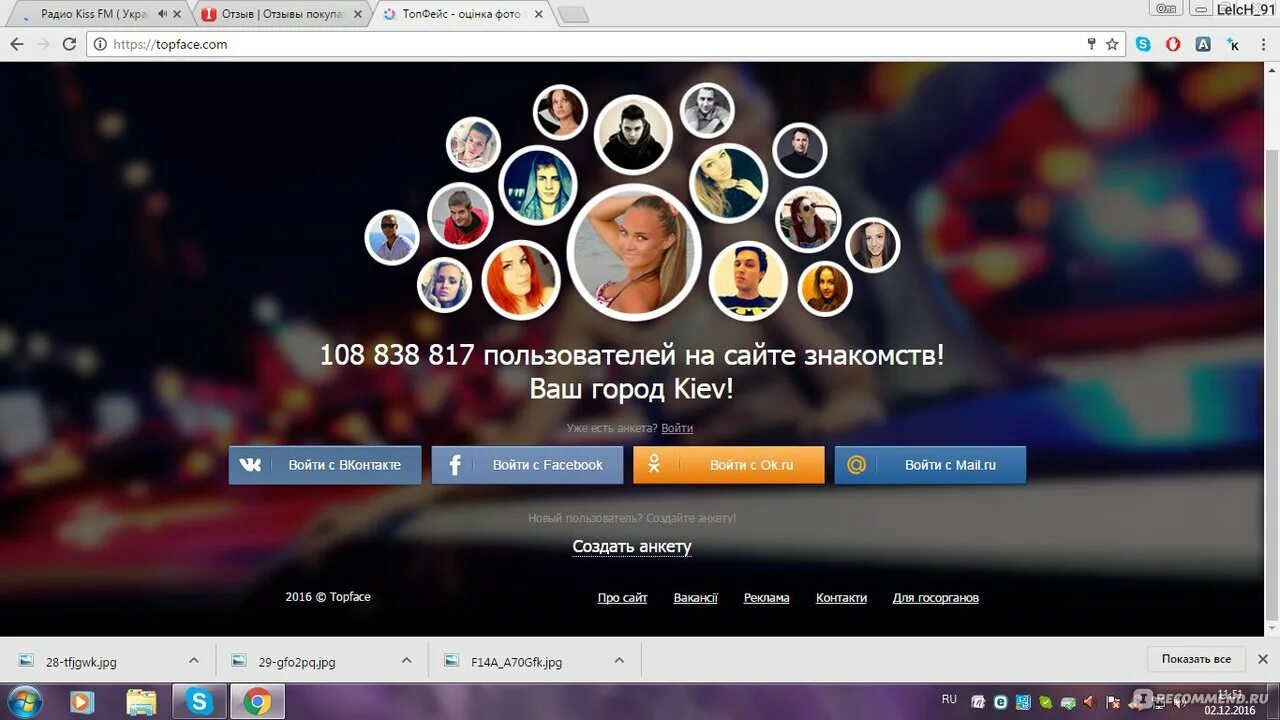Click the key icon in the address bar
Image resolution: width=1280 pixels, height=720 pixels.
(x=1091, y=44)
